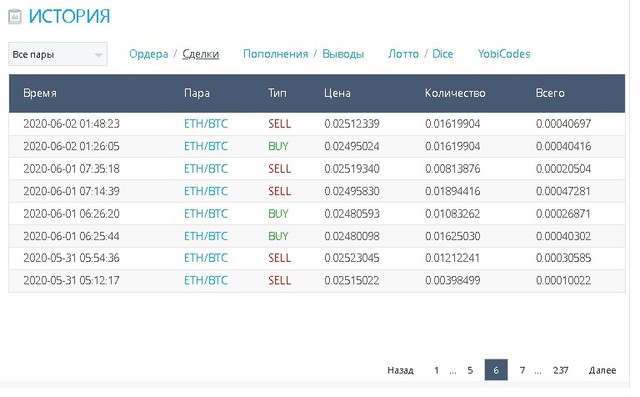Select page 7 in pagination
The image size is (640, 397).
pyautogui.click(x=522, y=370)
